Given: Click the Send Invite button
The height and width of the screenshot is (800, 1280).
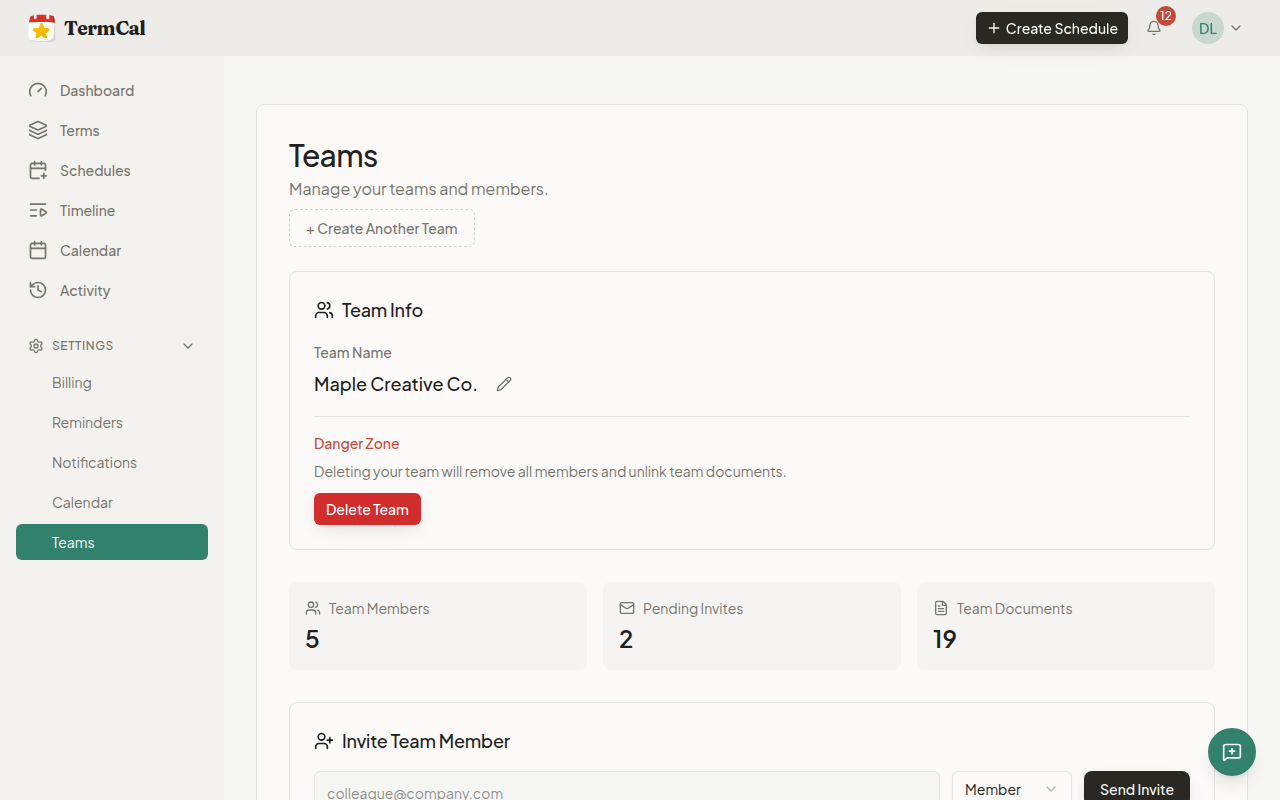Looking at the screenshot, I should 1136,789.
